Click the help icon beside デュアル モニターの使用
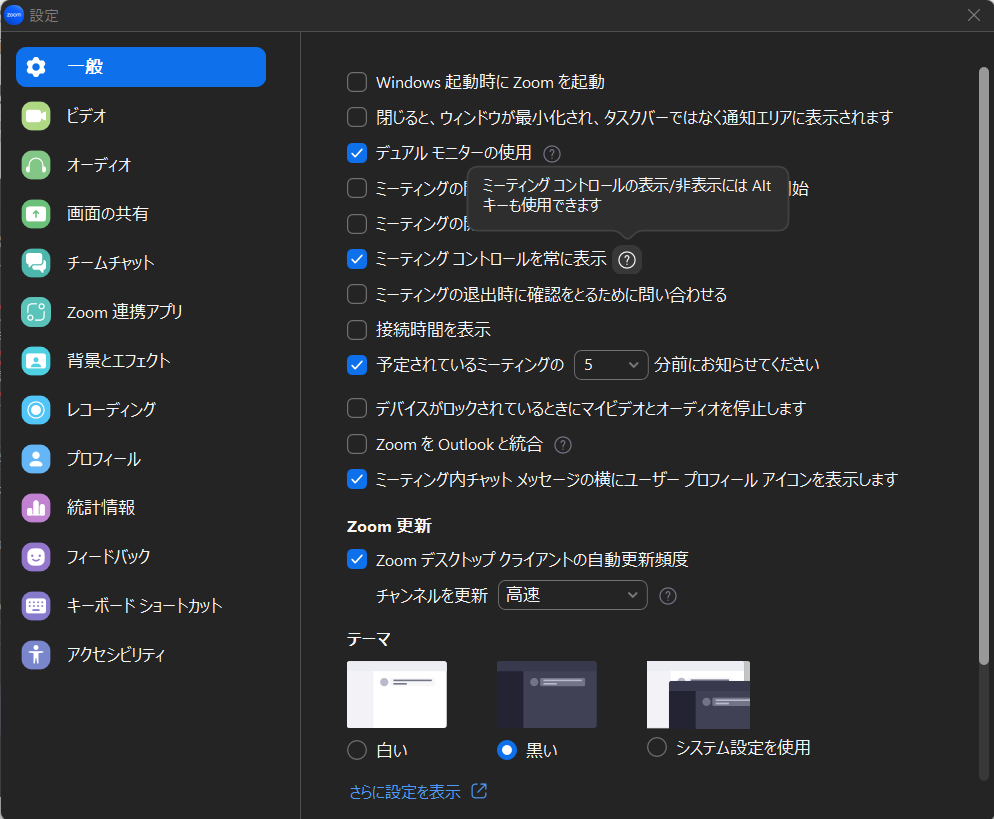Image resolution: width=994 pixels, height=819 pixels. click(x=552, y=154)
